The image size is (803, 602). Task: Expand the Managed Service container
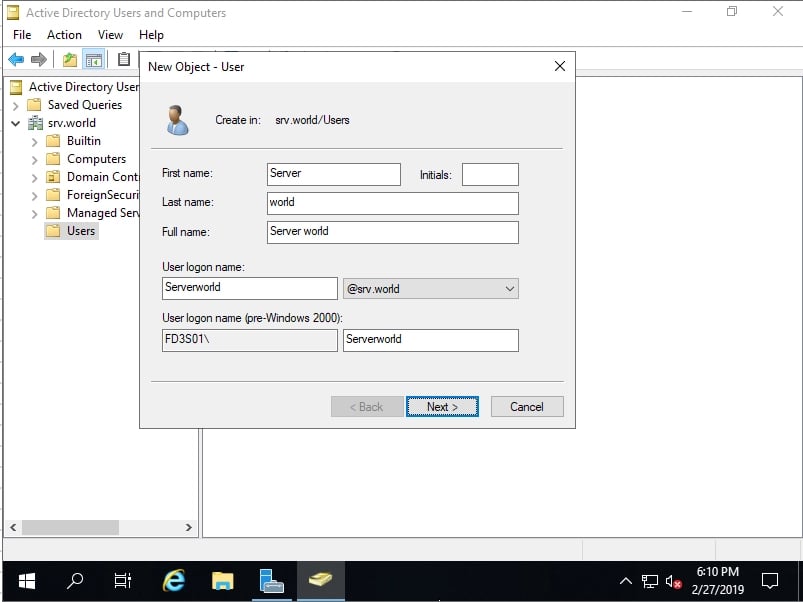tap(35, 214)
